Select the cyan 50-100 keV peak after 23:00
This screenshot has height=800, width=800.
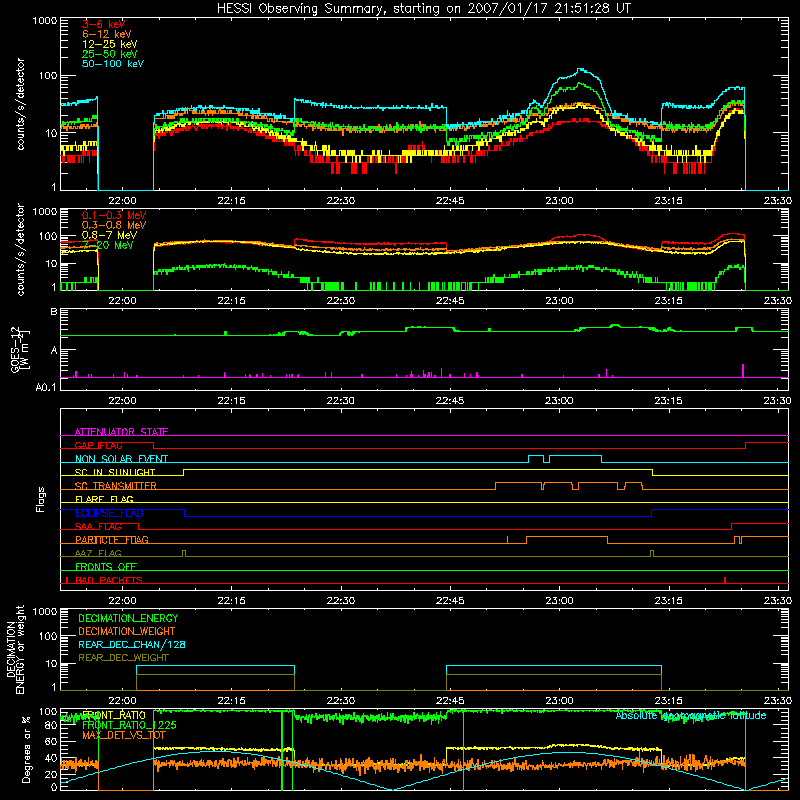point(581,69)
